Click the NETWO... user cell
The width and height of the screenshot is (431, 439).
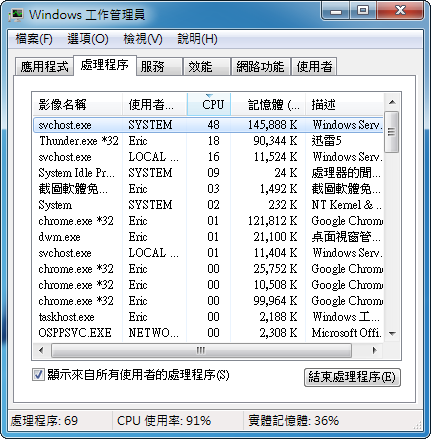click(154, 333)
